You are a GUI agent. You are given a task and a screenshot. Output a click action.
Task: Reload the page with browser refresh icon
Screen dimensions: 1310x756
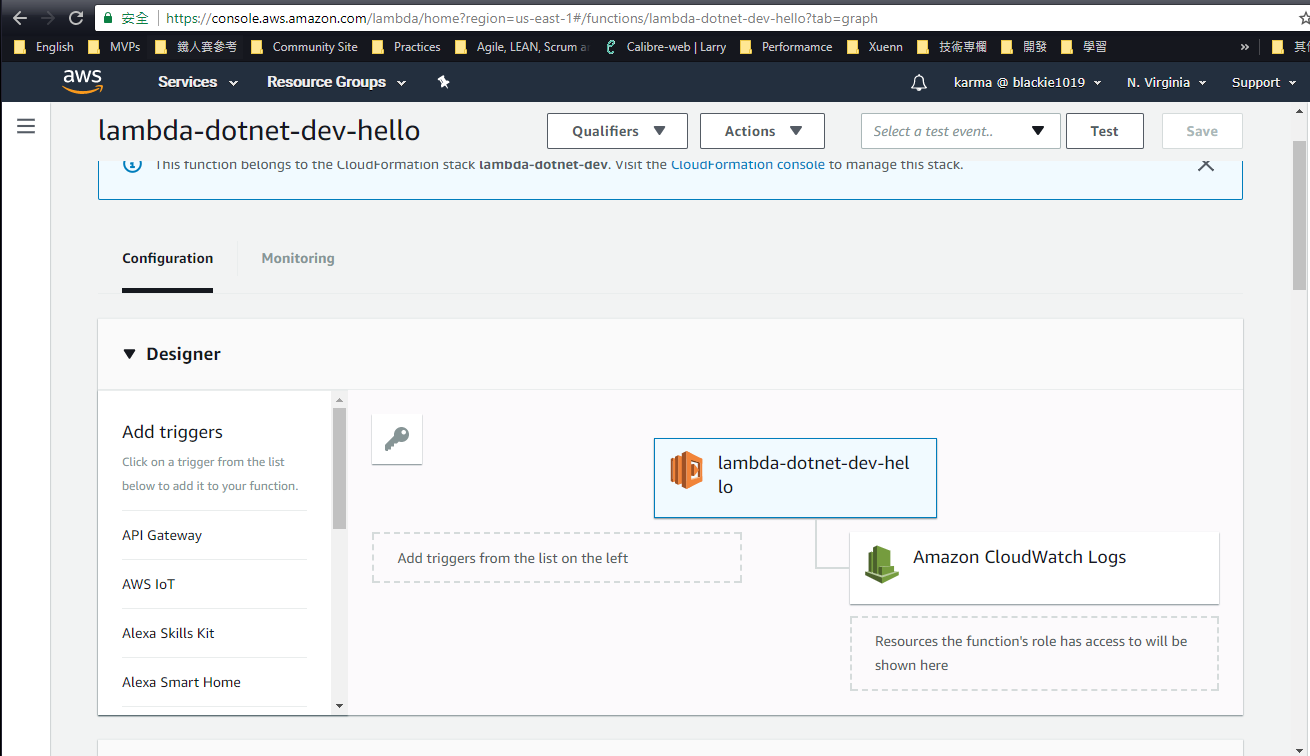pos(76,18)
